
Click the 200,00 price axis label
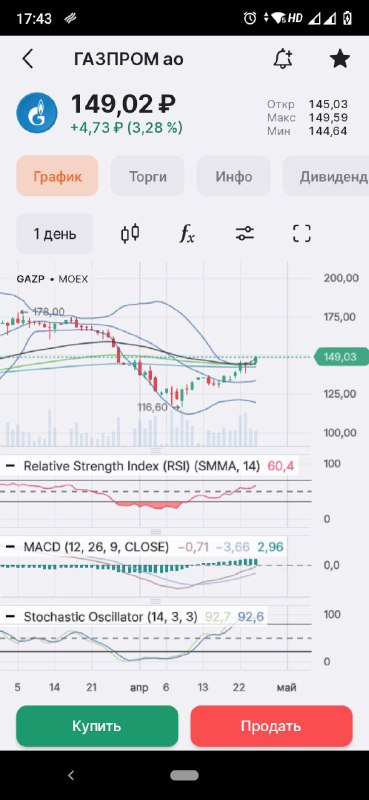(x=340, y=278)
